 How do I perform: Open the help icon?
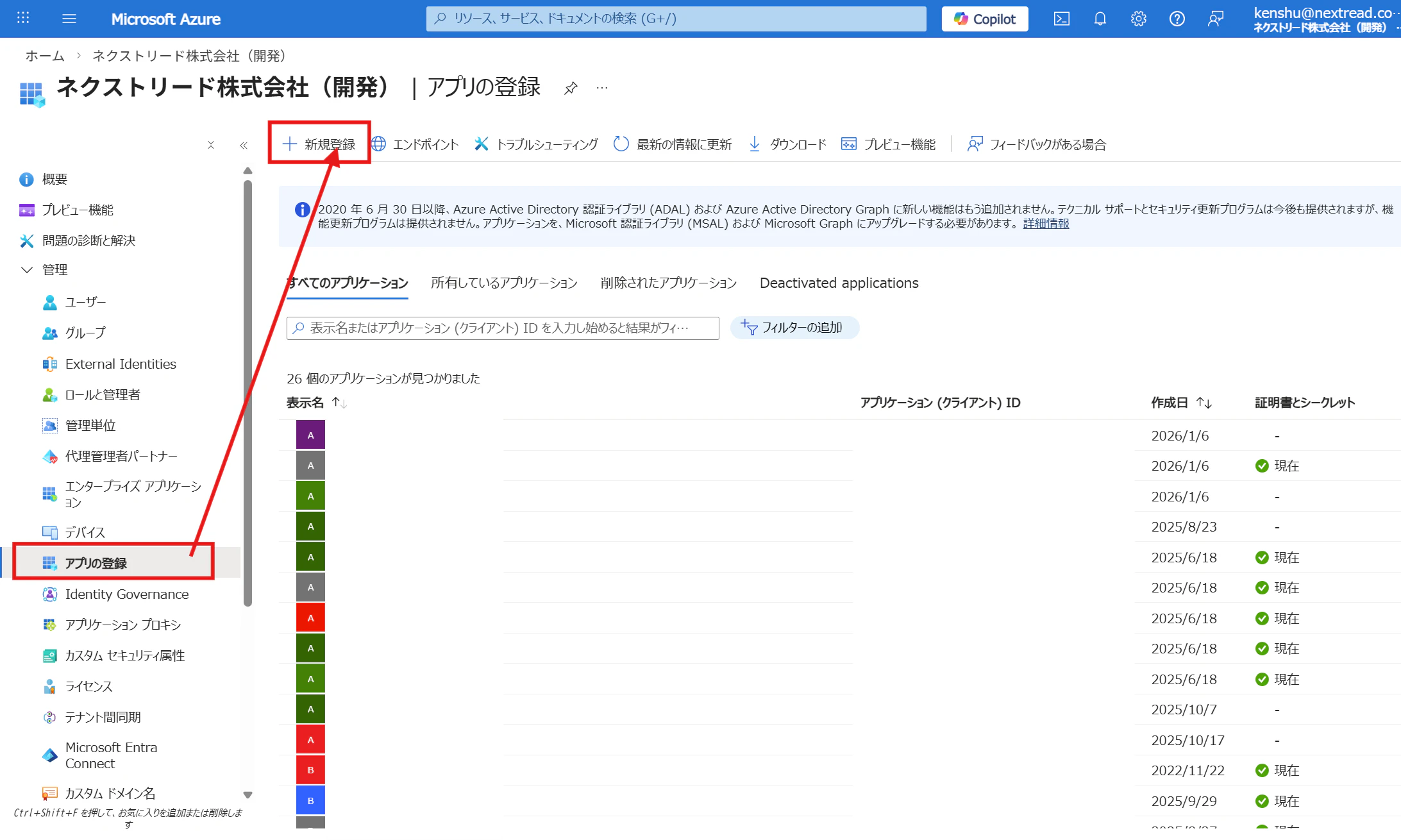[x=1177, y=19]
